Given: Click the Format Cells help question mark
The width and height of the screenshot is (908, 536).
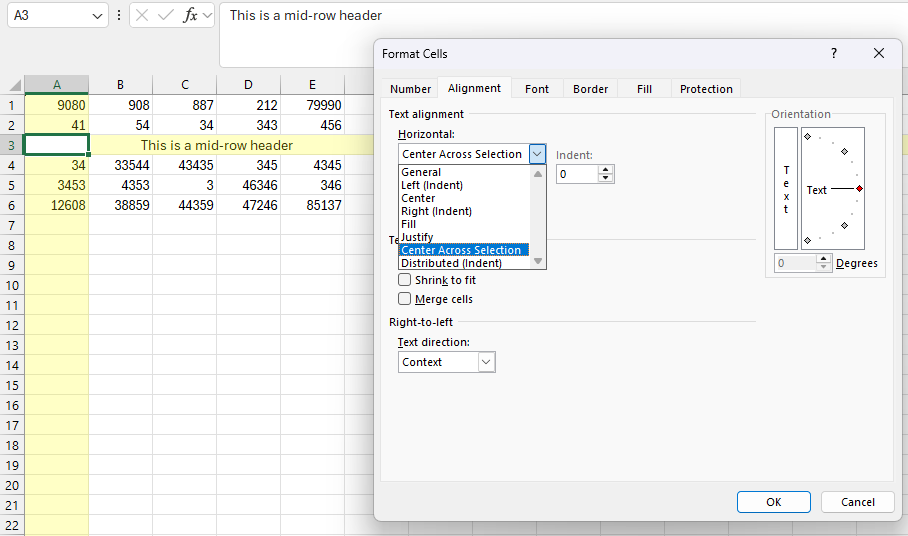Looking at the screenshot, I should pyautogui.click(x=834, y=53).
